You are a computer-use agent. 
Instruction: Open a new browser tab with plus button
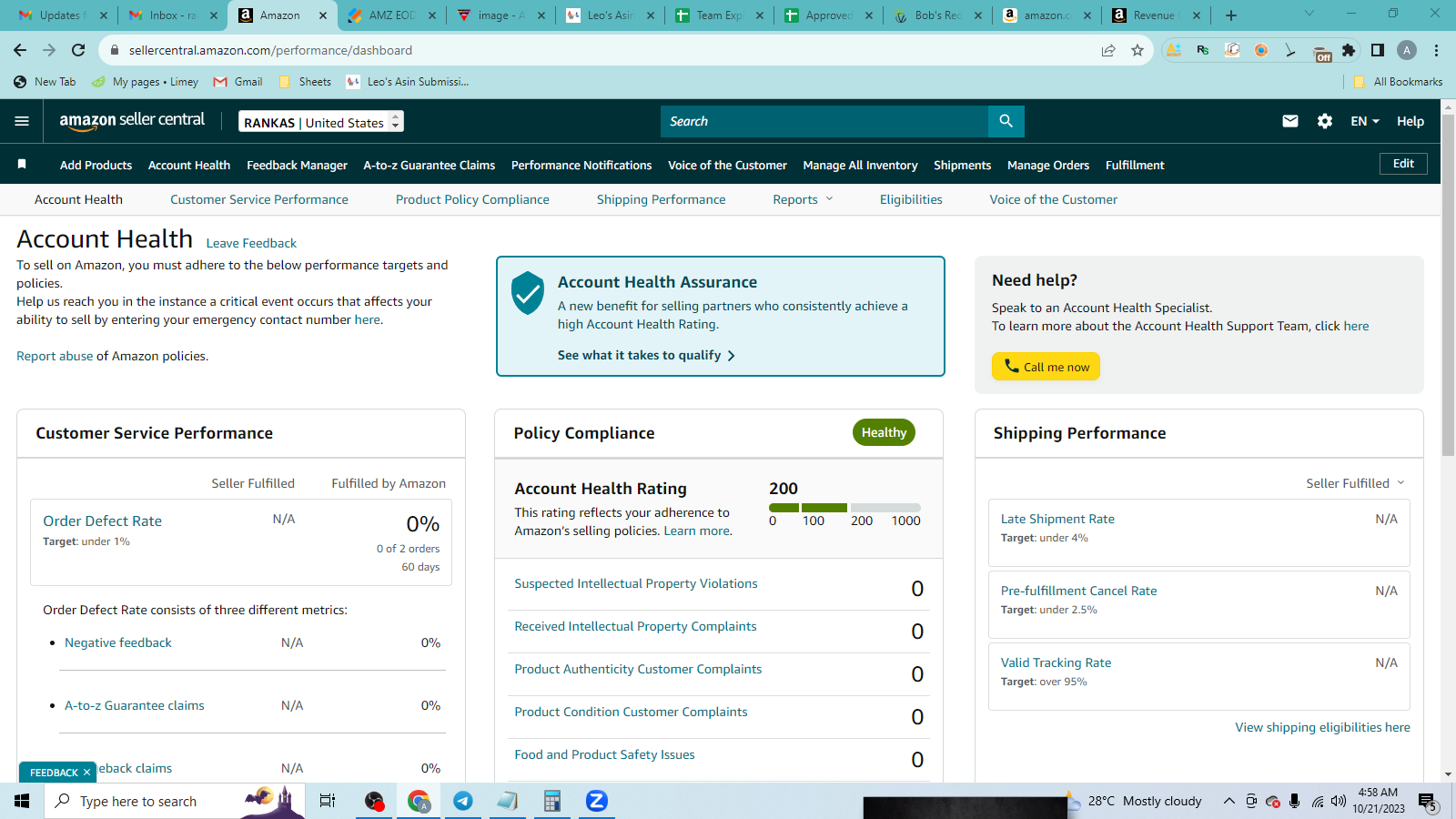click(x=1231, y=15)
